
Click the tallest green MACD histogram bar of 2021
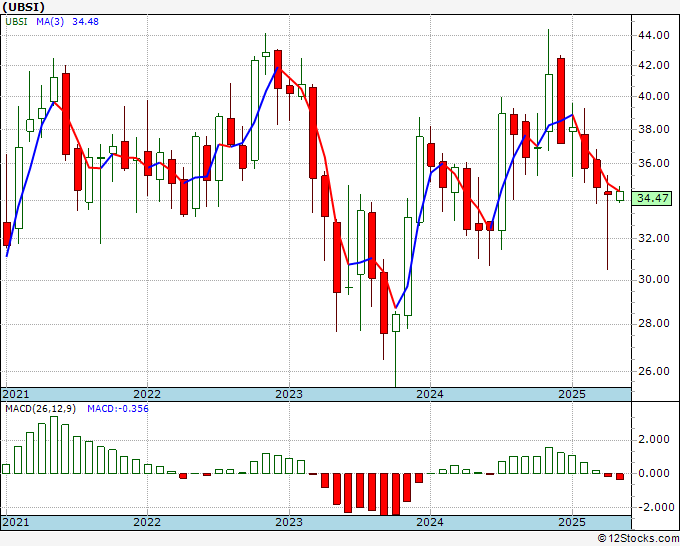54,445
